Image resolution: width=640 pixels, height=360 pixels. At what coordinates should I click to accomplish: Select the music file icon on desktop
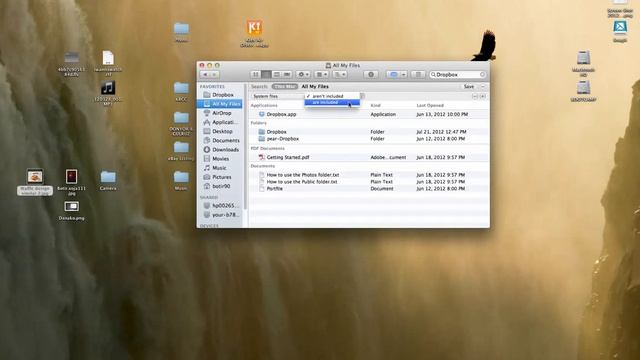[x=108, y=88]
